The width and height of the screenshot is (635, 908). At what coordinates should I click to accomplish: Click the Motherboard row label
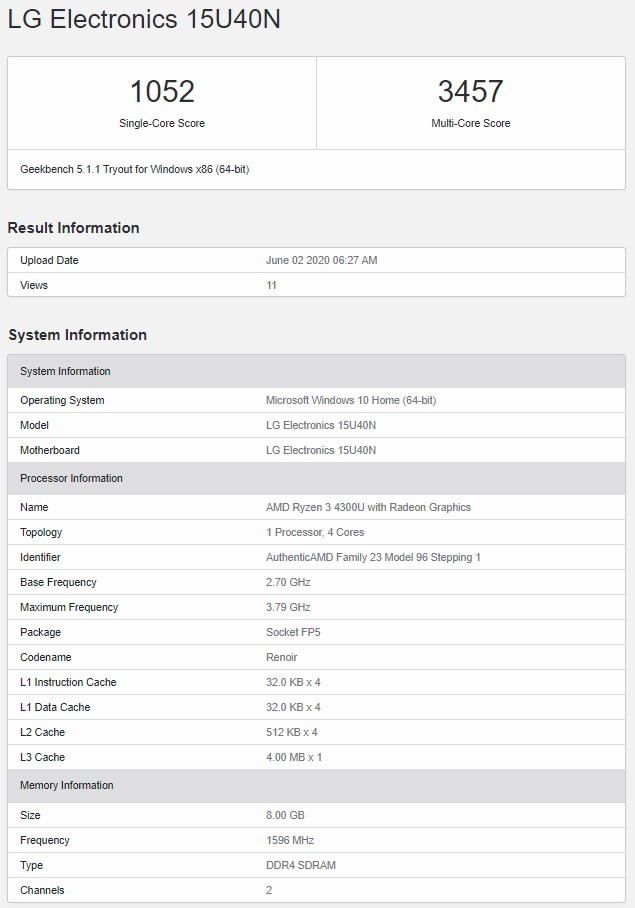click(x=50, y=451)
